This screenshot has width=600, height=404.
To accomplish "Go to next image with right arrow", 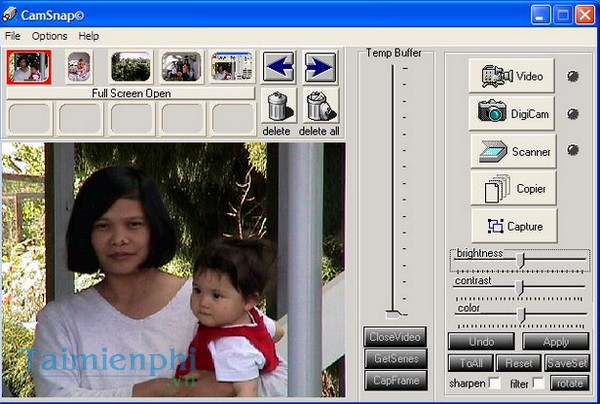I will [x=318, y=67].
